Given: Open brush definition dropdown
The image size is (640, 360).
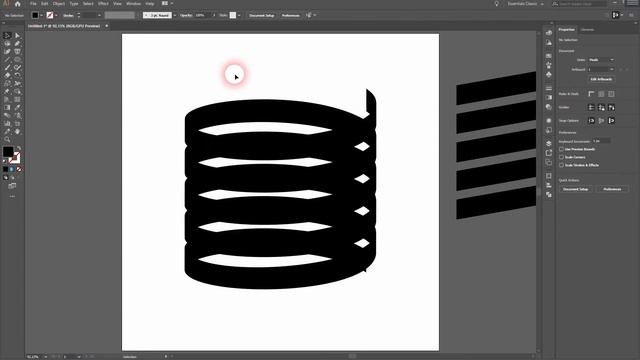Looking at the screenshot, I should point(175,16).
